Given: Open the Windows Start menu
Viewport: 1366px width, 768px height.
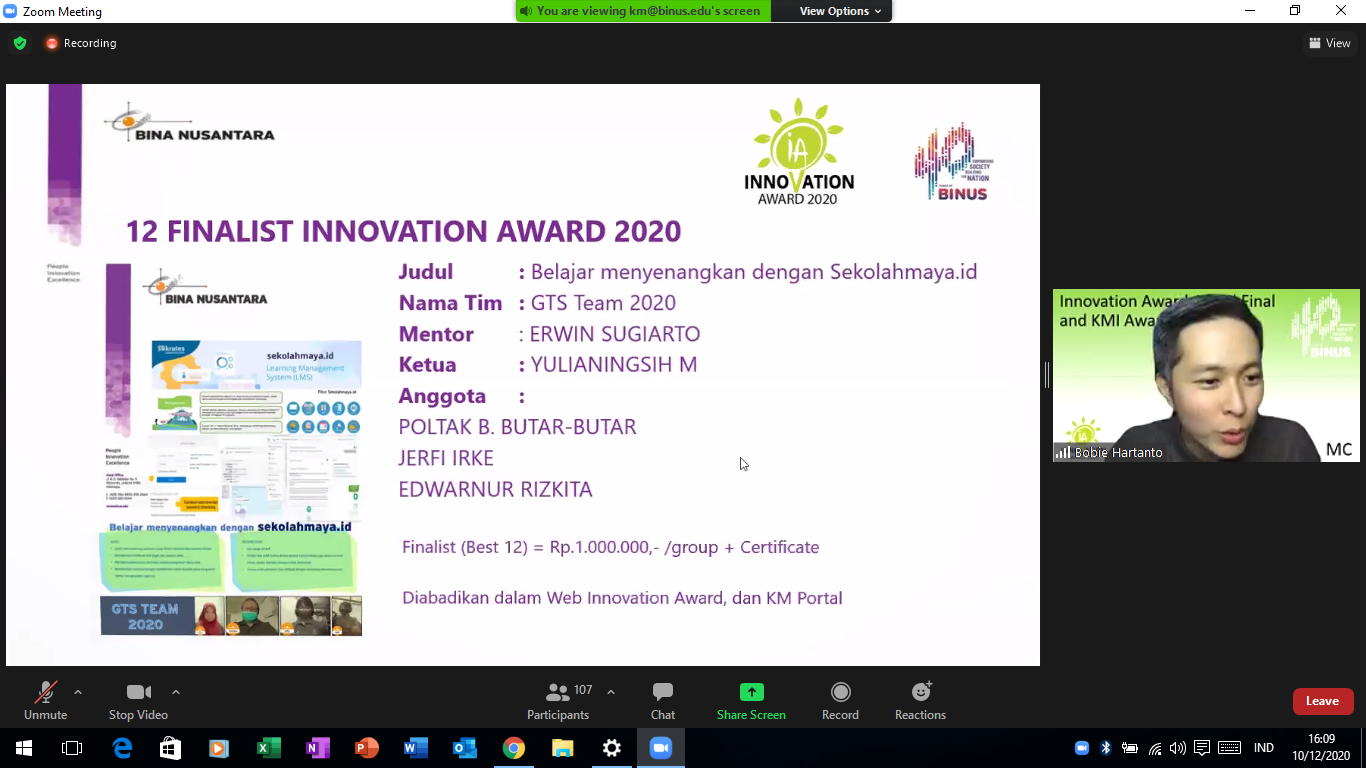Looking at the screenshot, I should pyautogui.click(x=24, y=748).
